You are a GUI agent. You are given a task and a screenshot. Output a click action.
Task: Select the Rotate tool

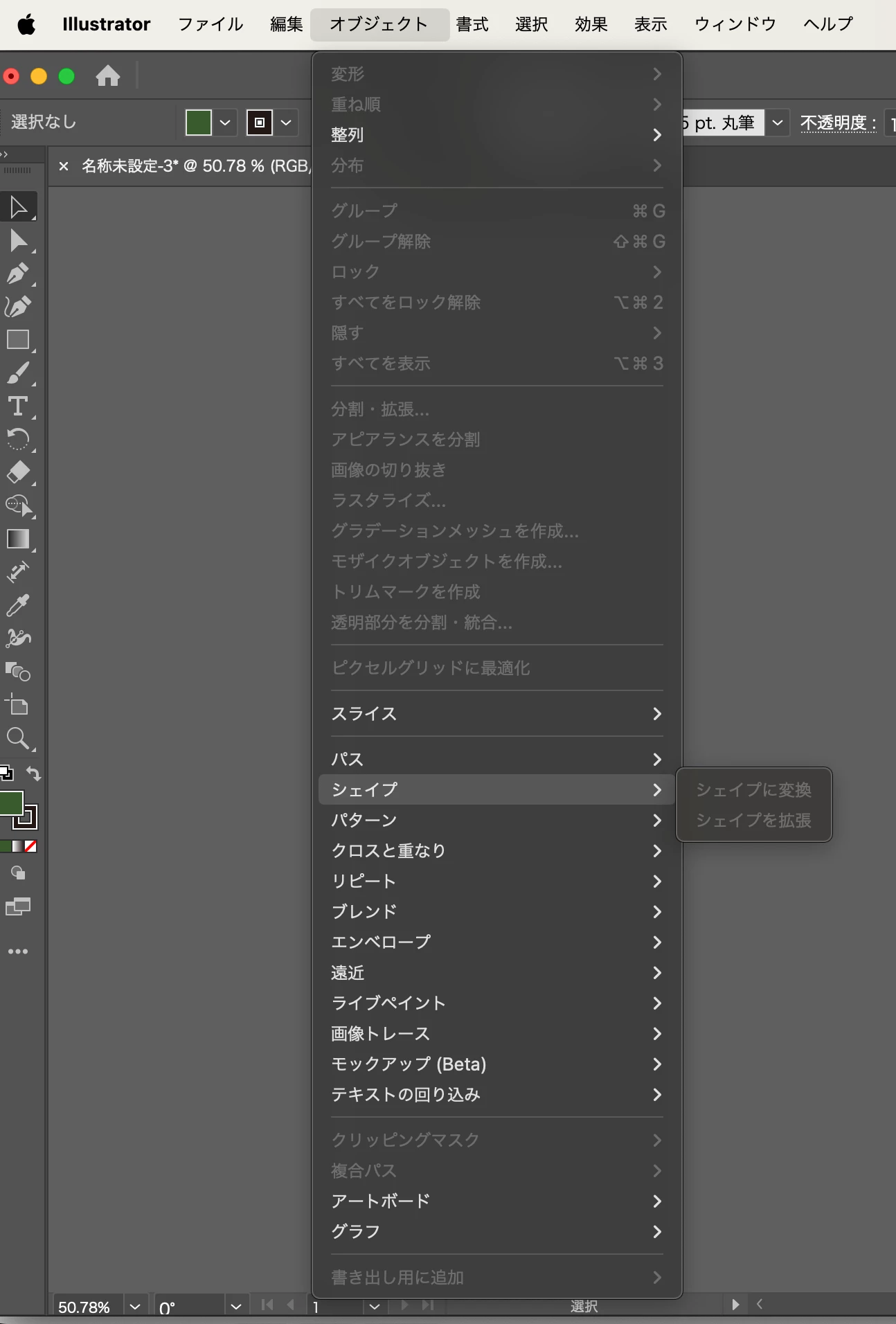click(x=18, y=439)
